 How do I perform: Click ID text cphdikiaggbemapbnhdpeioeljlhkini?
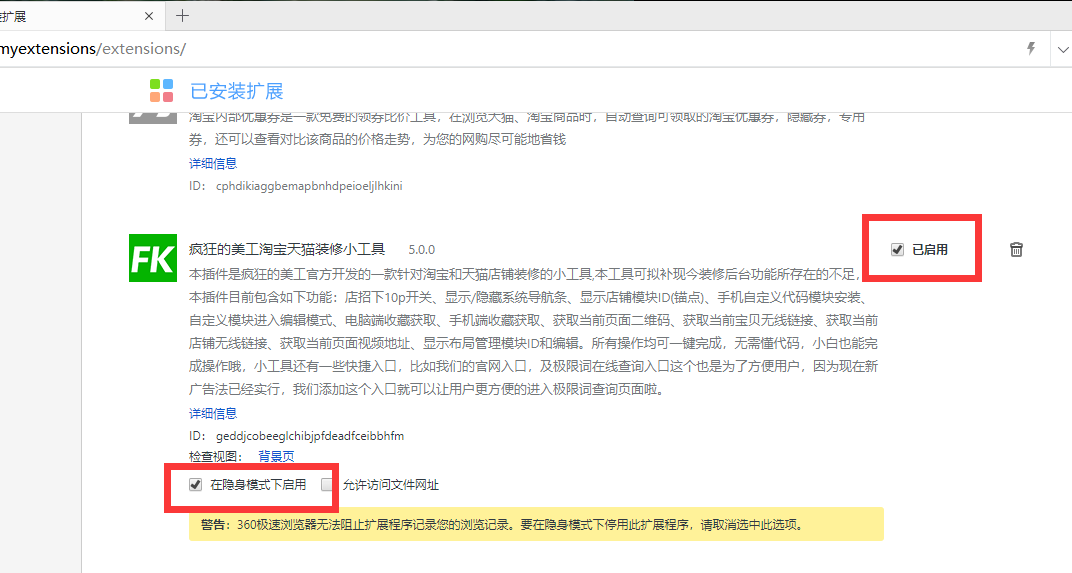pyautogui.click(x=309, y=186)
